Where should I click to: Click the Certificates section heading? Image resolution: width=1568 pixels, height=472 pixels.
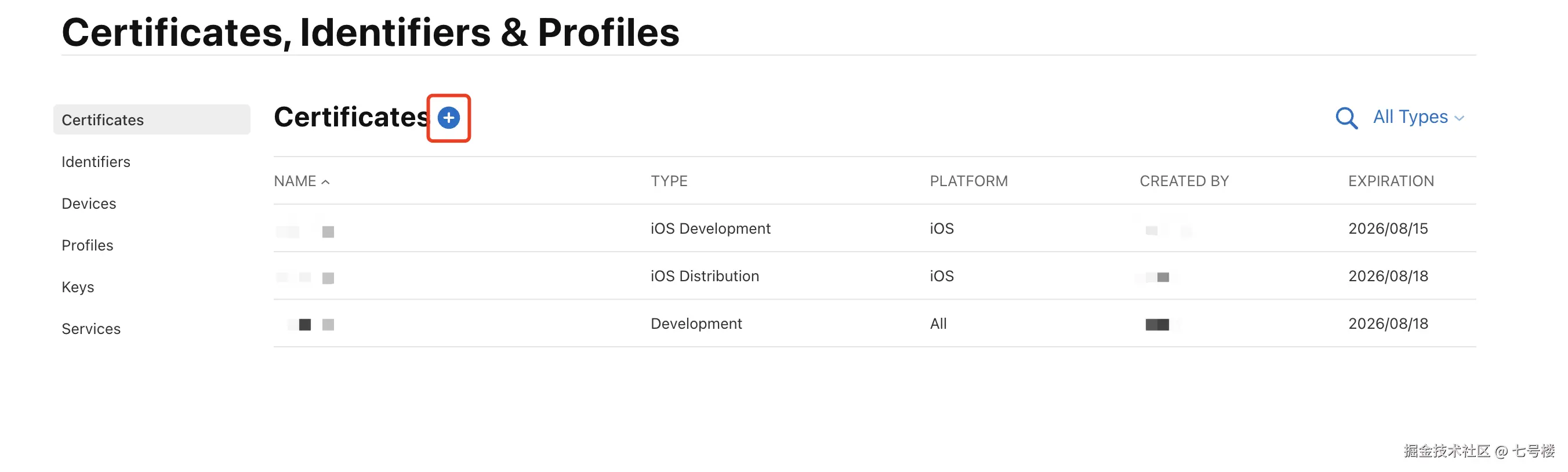tap(351, 117)
